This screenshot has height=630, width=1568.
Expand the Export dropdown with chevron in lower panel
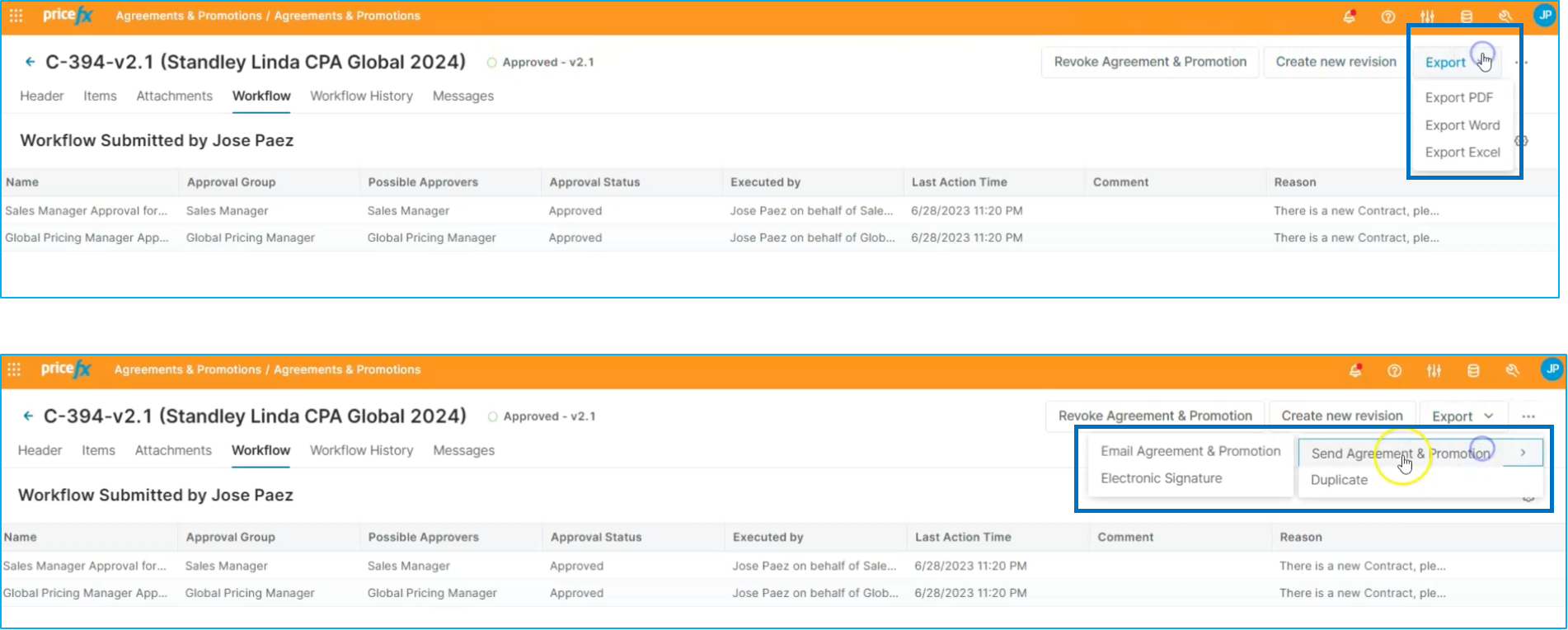[1462, 416]
